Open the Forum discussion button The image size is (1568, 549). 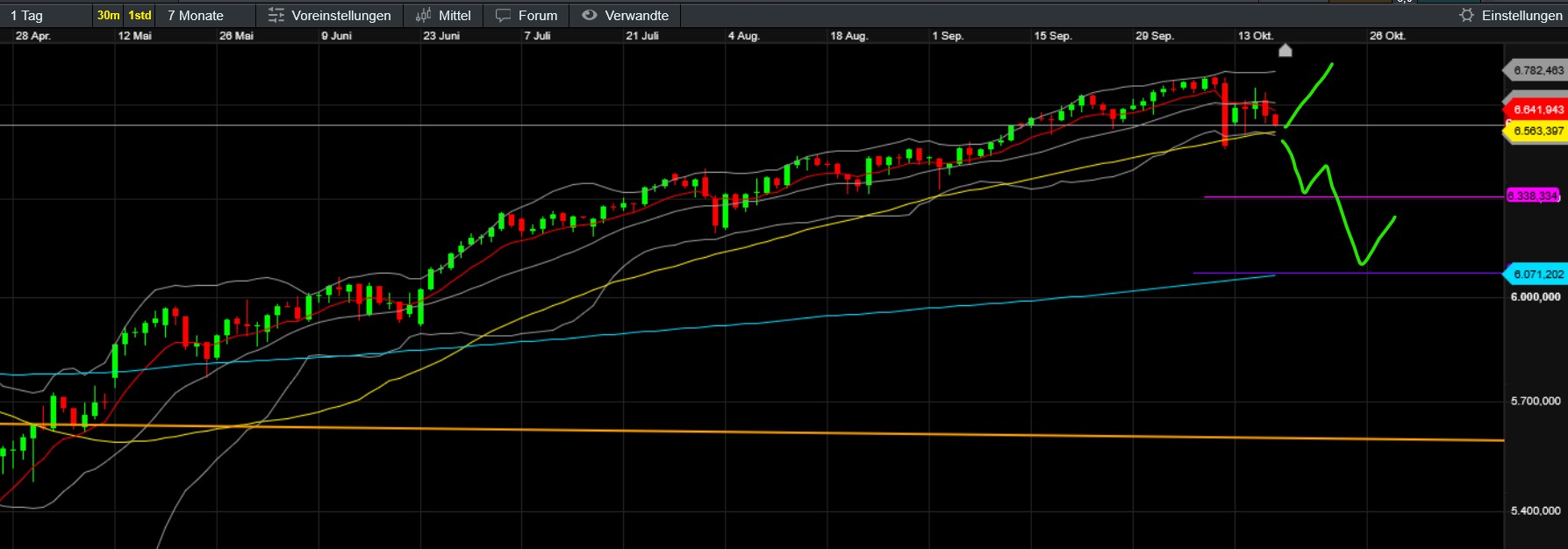526,15
